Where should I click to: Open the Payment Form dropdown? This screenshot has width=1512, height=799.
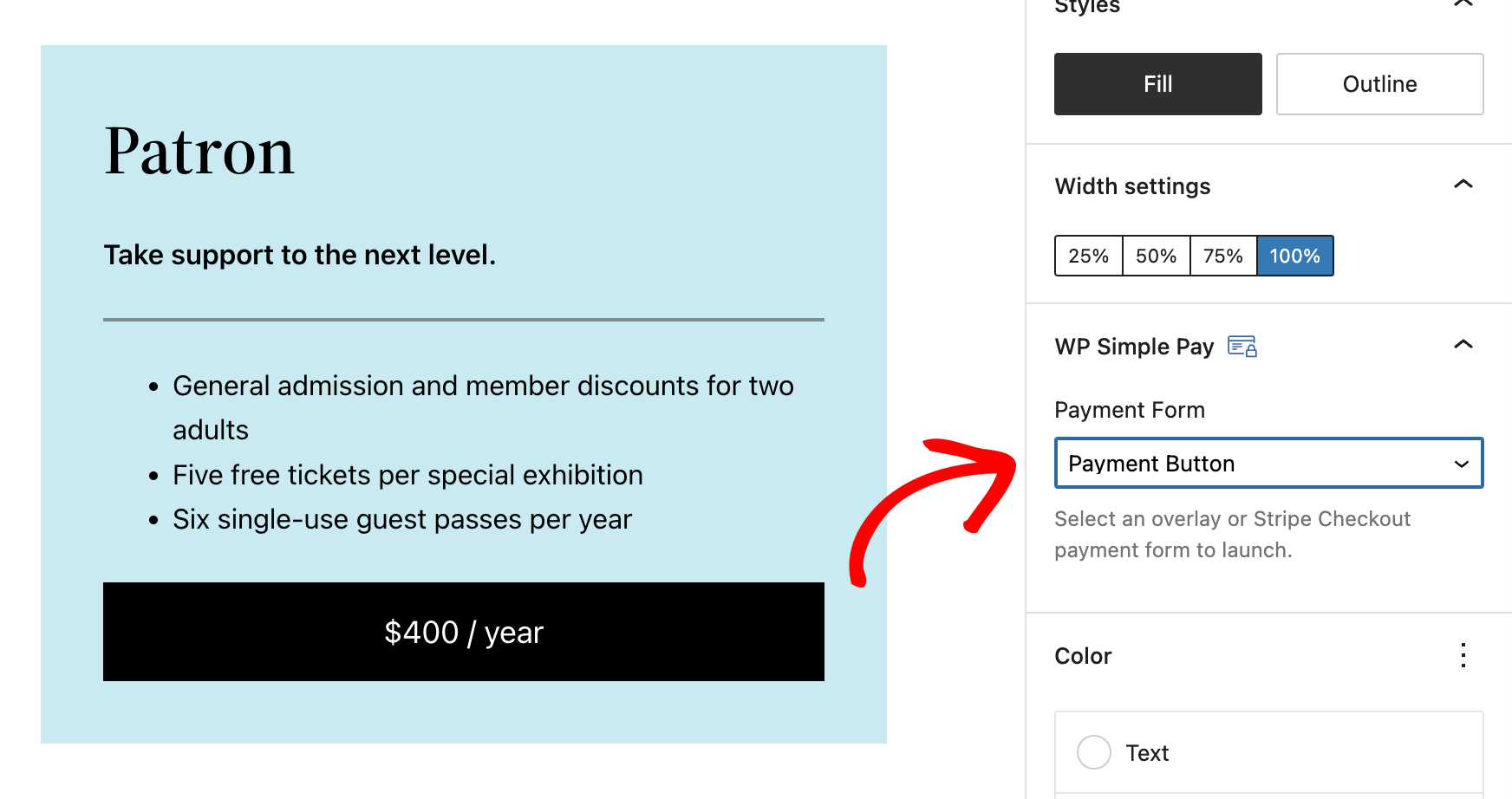click(1268, 464)
